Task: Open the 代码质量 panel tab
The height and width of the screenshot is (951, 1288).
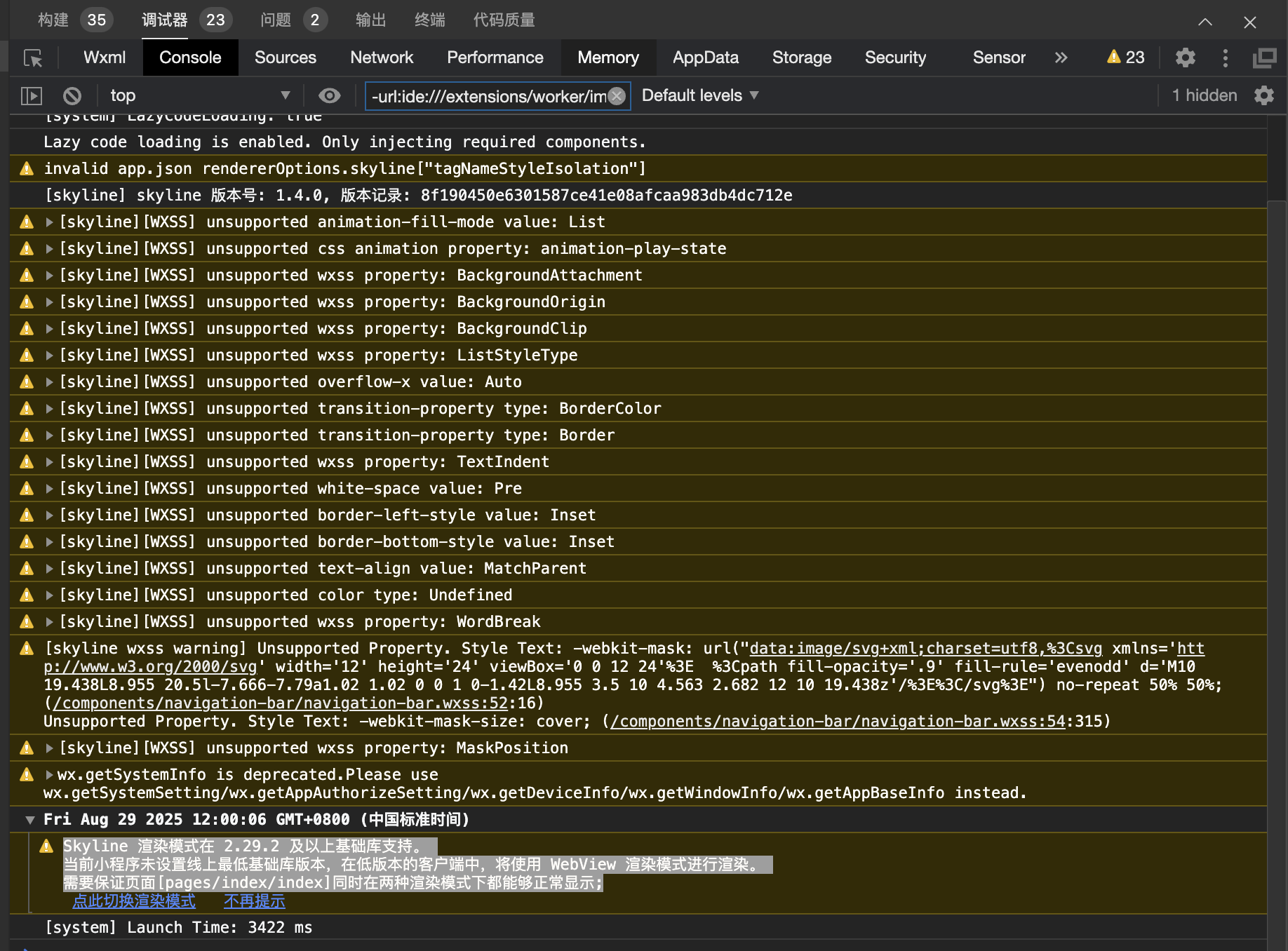Action: pos(504,20)
